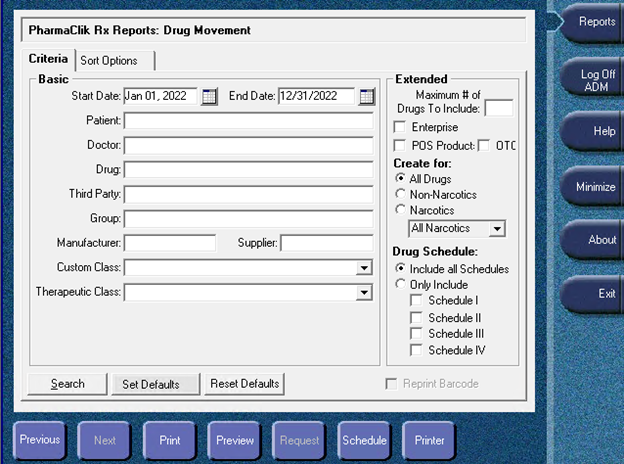
Task: Click the Manufacturer field
Action: coord(170,243)
